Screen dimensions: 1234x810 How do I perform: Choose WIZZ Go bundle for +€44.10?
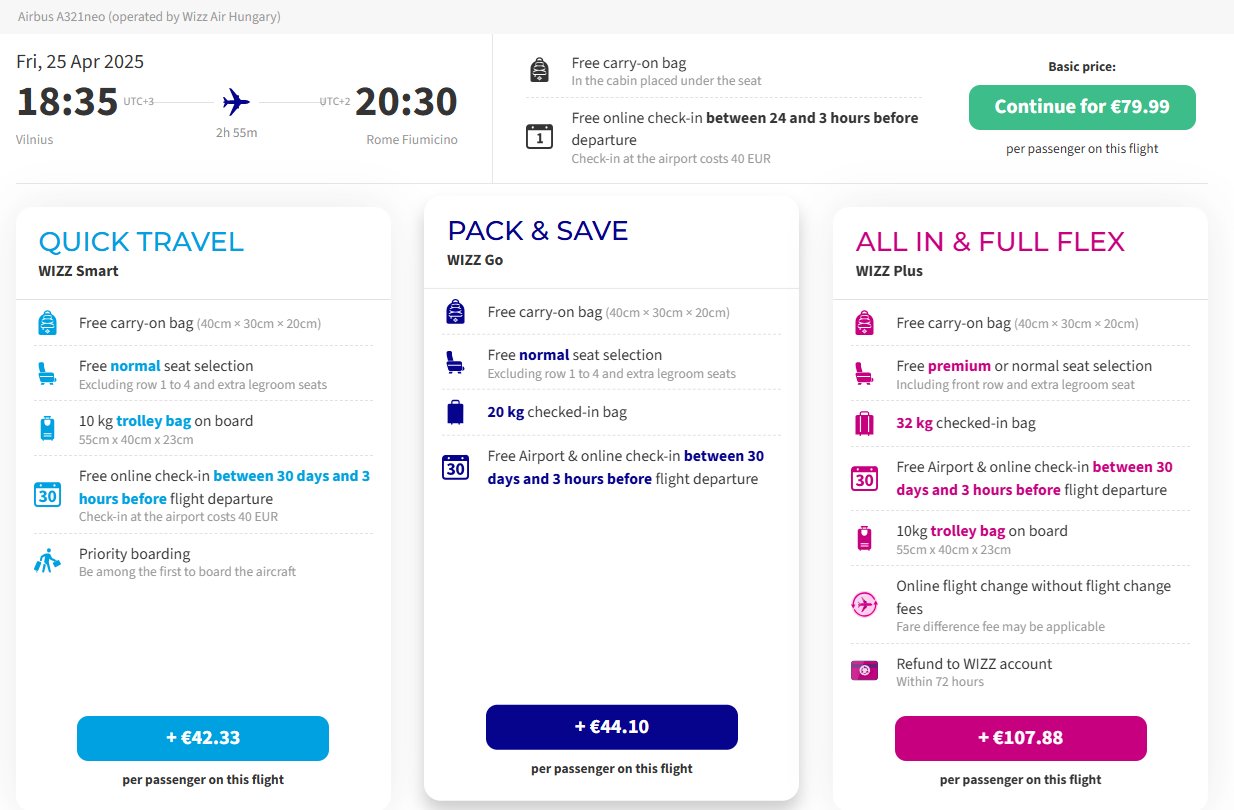612,727
